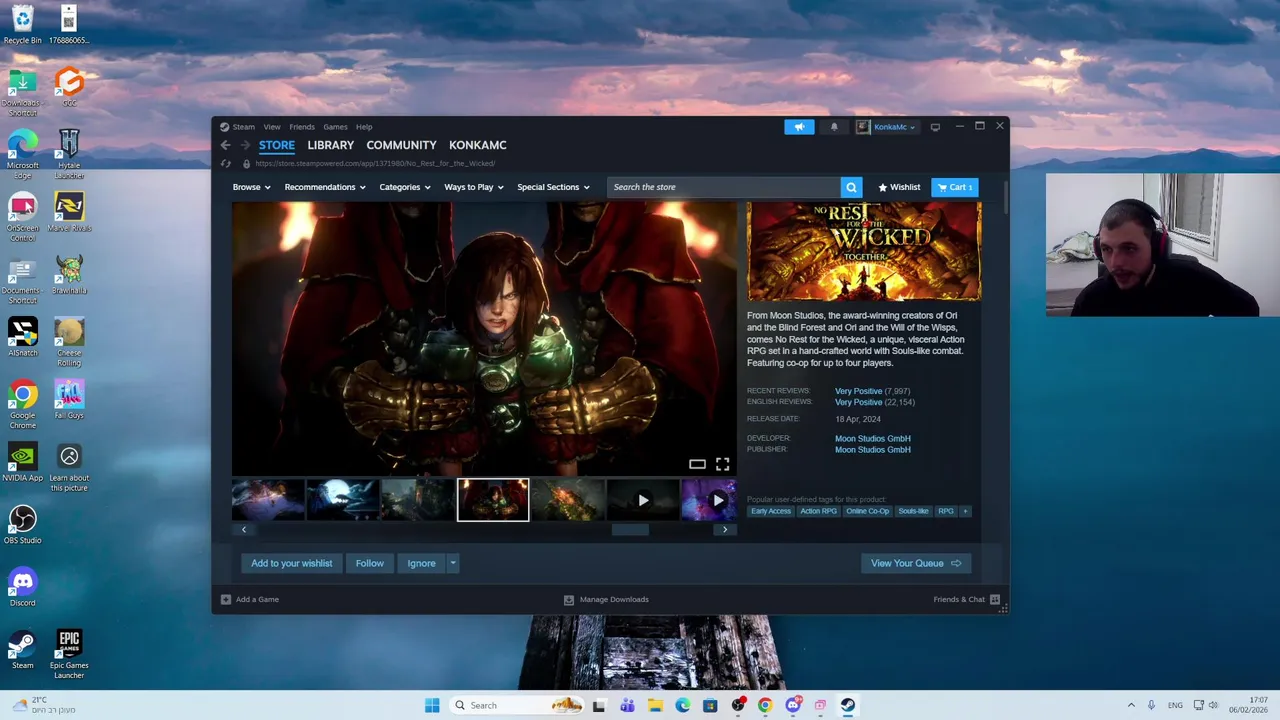Click the Steam icon in Windows taskbar
Screen dimensions: 1280x720
tap(847, 705)
